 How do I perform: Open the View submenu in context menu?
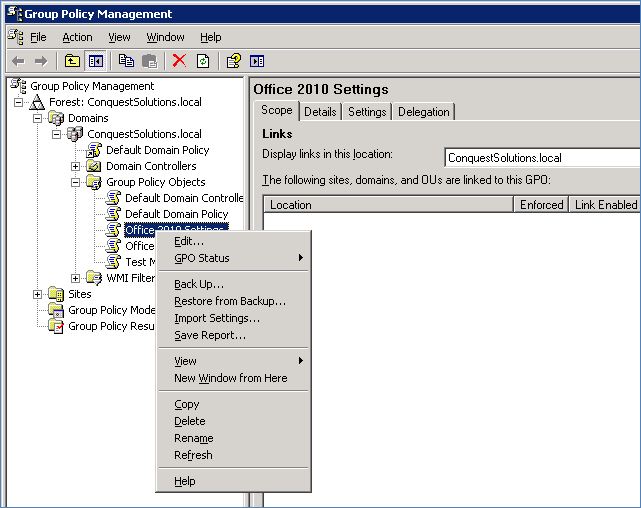pyautogui.click(x=233, y=361)
